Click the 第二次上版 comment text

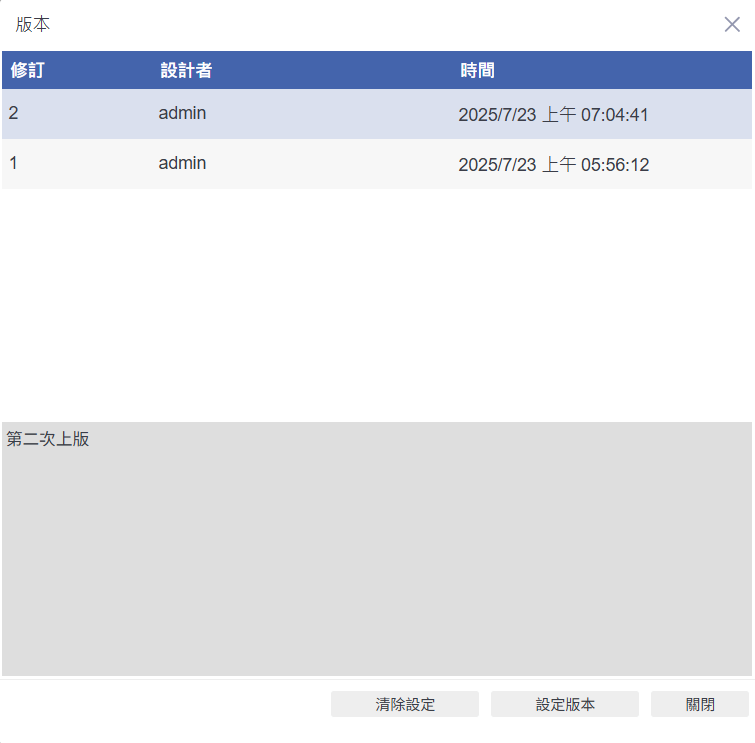pos(48,439)
